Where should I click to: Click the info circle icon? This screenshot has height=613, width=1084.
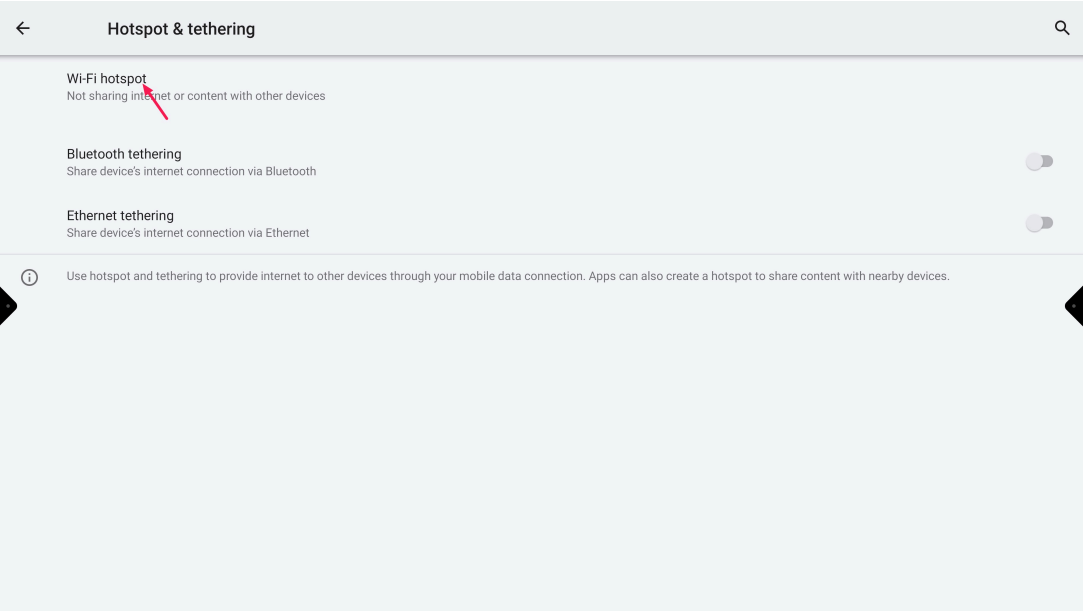coord(30,277)
